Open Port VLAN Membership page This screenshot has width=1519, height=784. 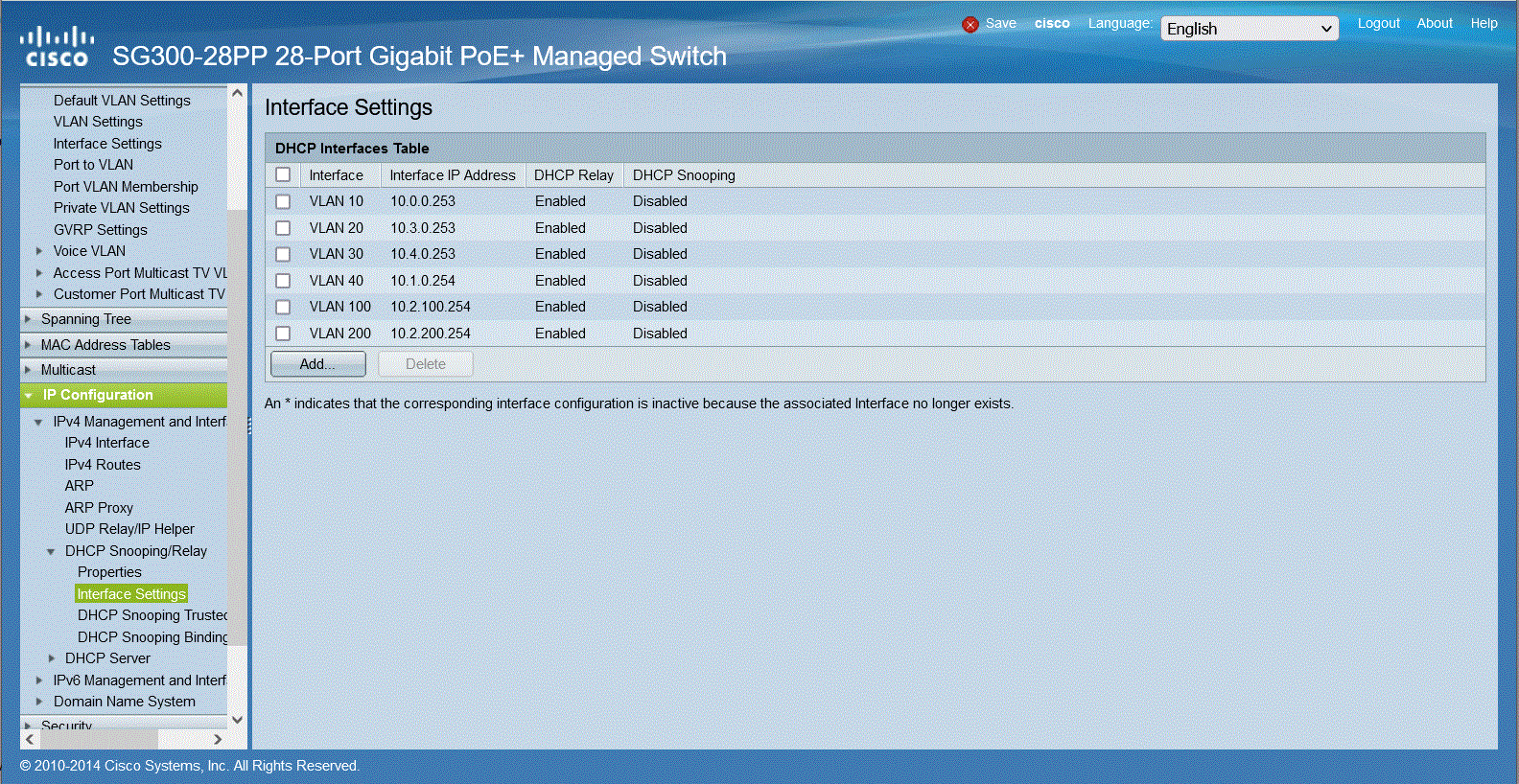pos(126,187)
